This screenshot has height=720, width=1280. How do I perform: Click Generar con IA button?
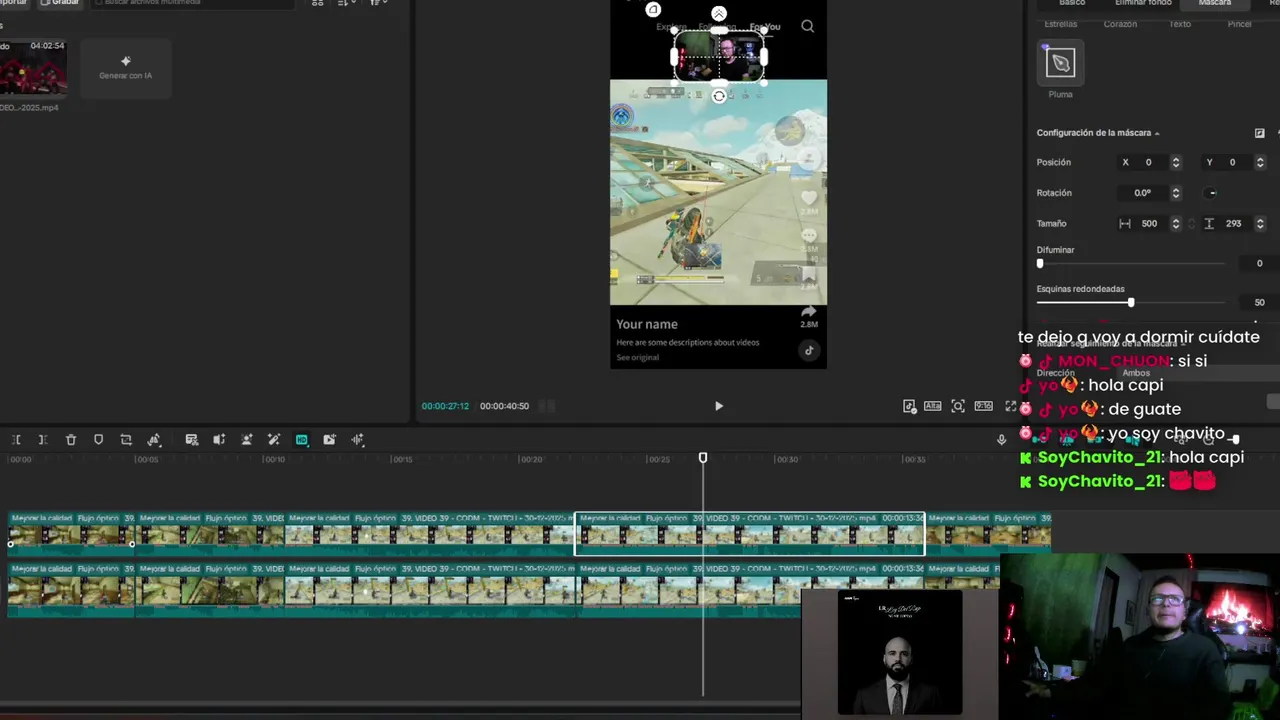pos(126,68)
